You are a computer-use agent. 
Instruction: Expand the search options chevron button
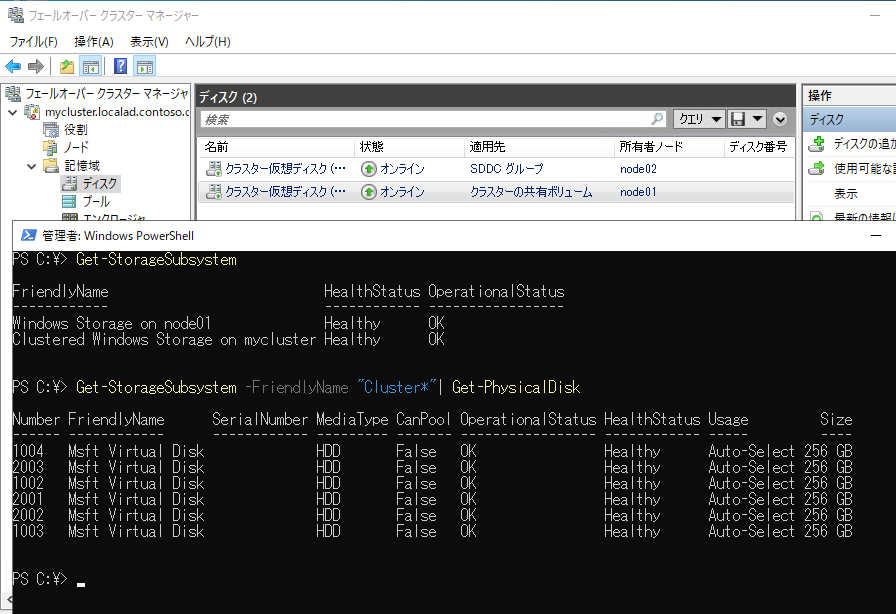[x=780, y=119]
